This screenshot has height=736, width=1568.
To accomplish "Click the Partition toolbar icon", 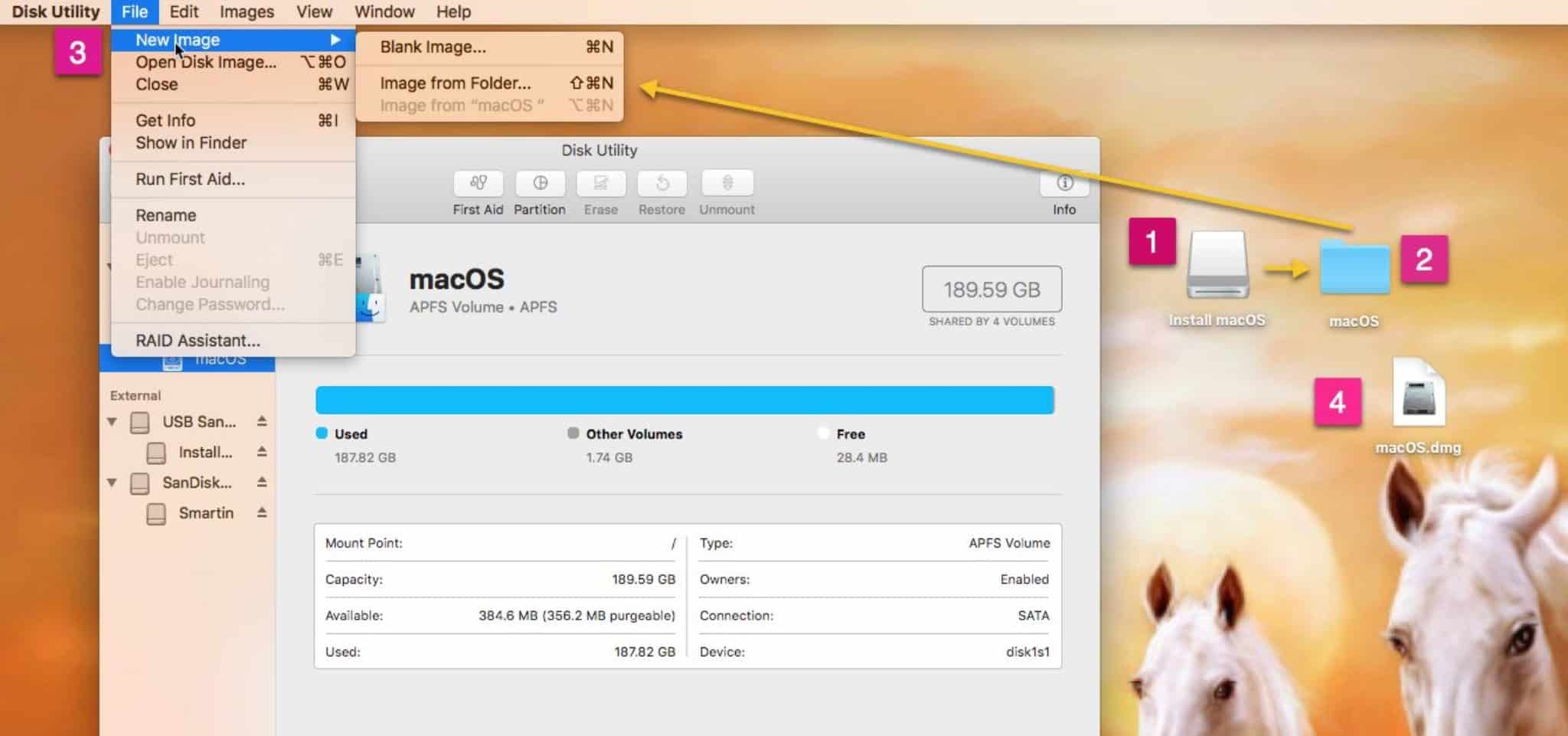I will pyautogui.click(x=540, y=183).
